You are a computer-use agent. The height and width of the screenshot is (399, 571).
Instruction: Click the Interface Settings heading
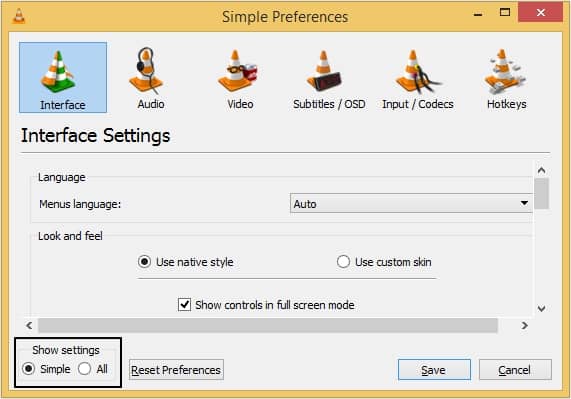(x=95, y=135)
